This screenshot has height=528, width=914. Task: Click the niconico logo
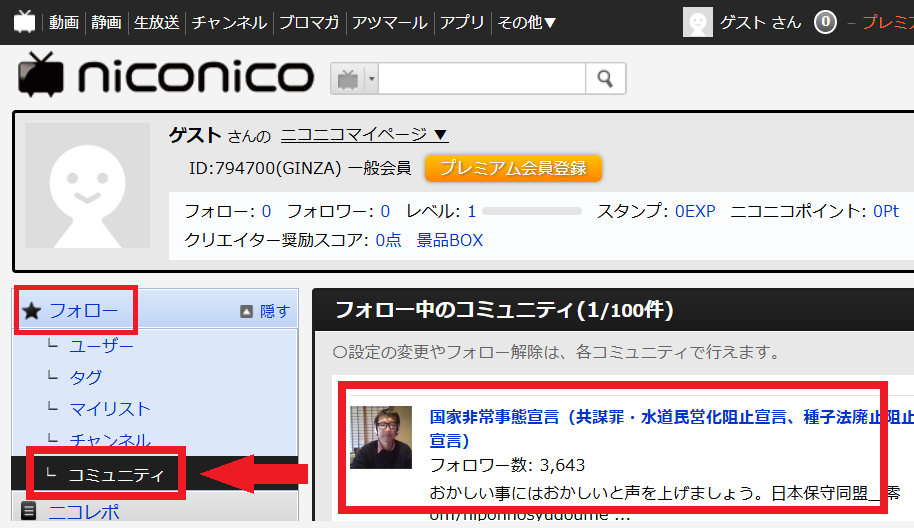click(166, 76)
